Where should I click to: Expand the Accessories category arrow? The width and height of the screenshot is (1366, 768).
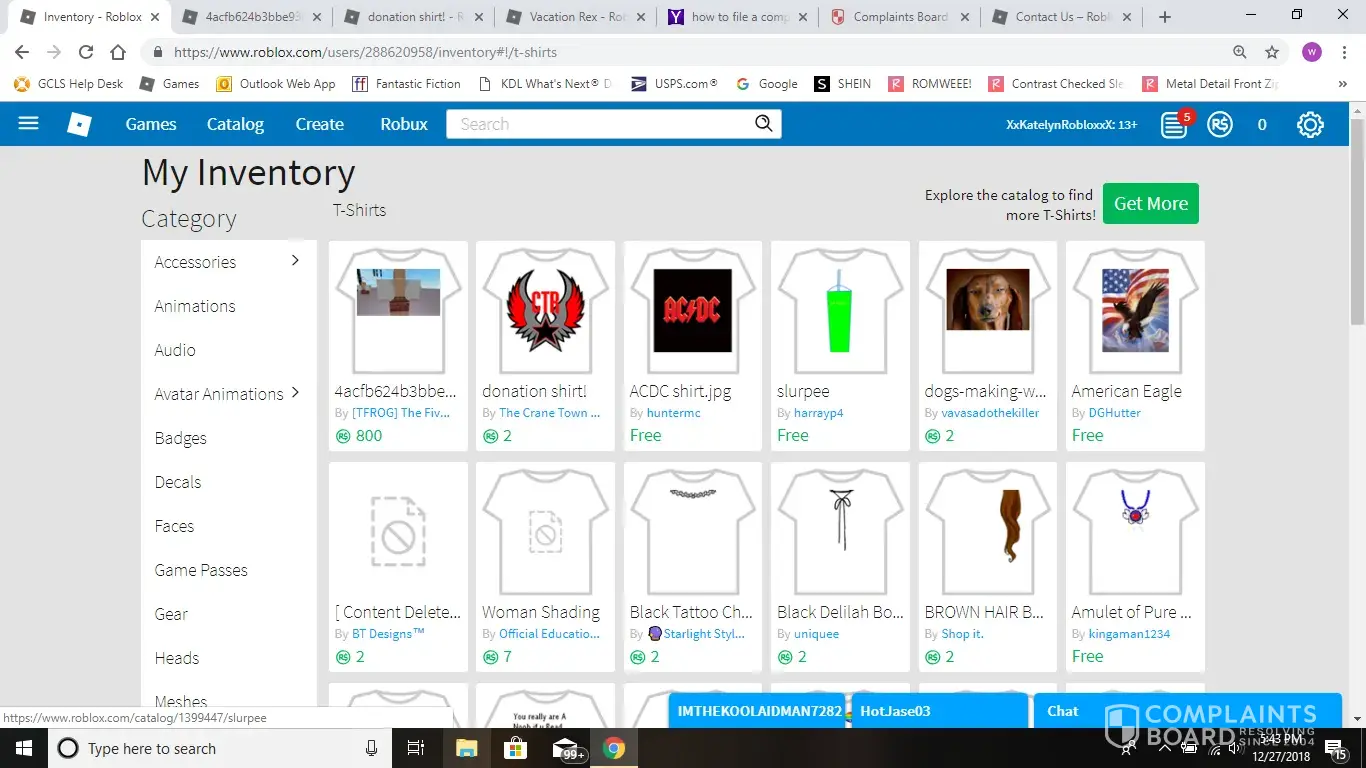(x=295, y=261)
